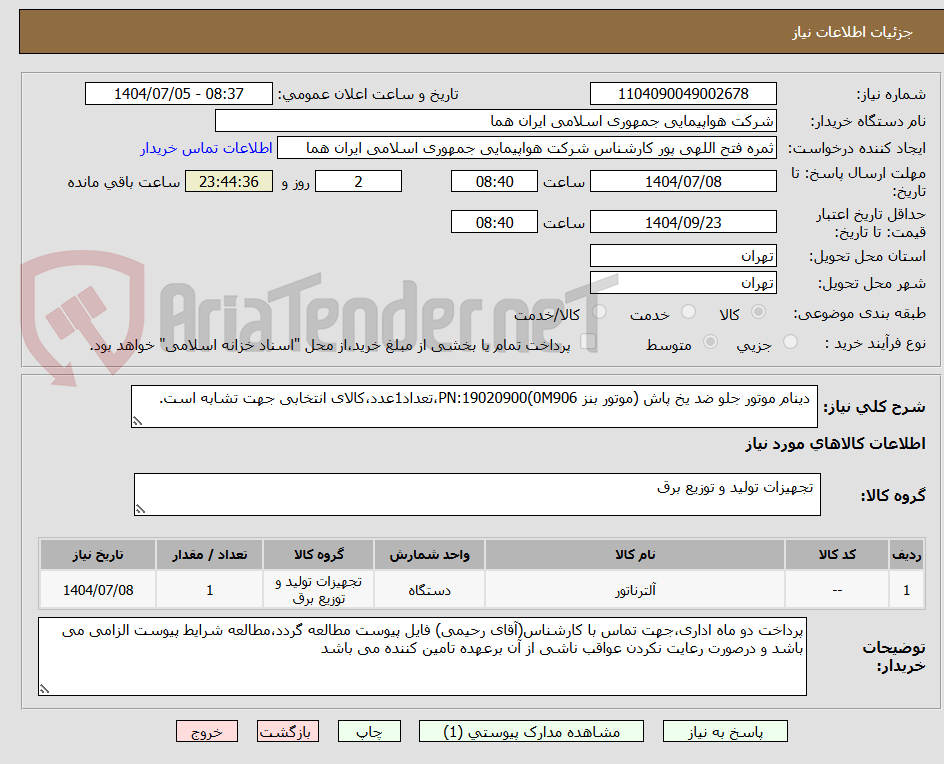Select the "متوسط" purchase process option
The image size is (944, 764).
[x=711, y=341]
